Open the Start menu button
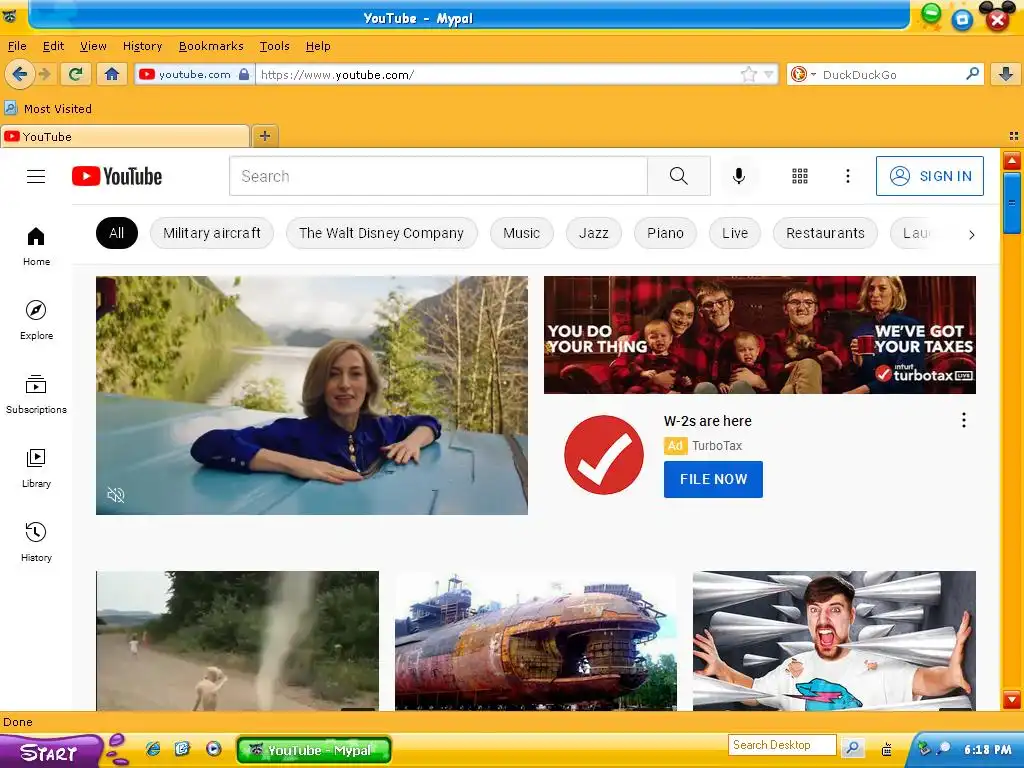The width and height of the screenshot is (1024, 768). pyautogui.click(x=50, y=752)
